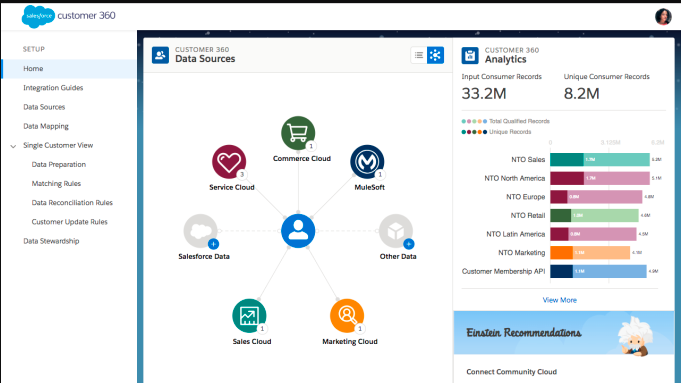Screen dimensions: 681x383
Task: Add a Salesforce Data source with plus badge
Action: [213, 244]
